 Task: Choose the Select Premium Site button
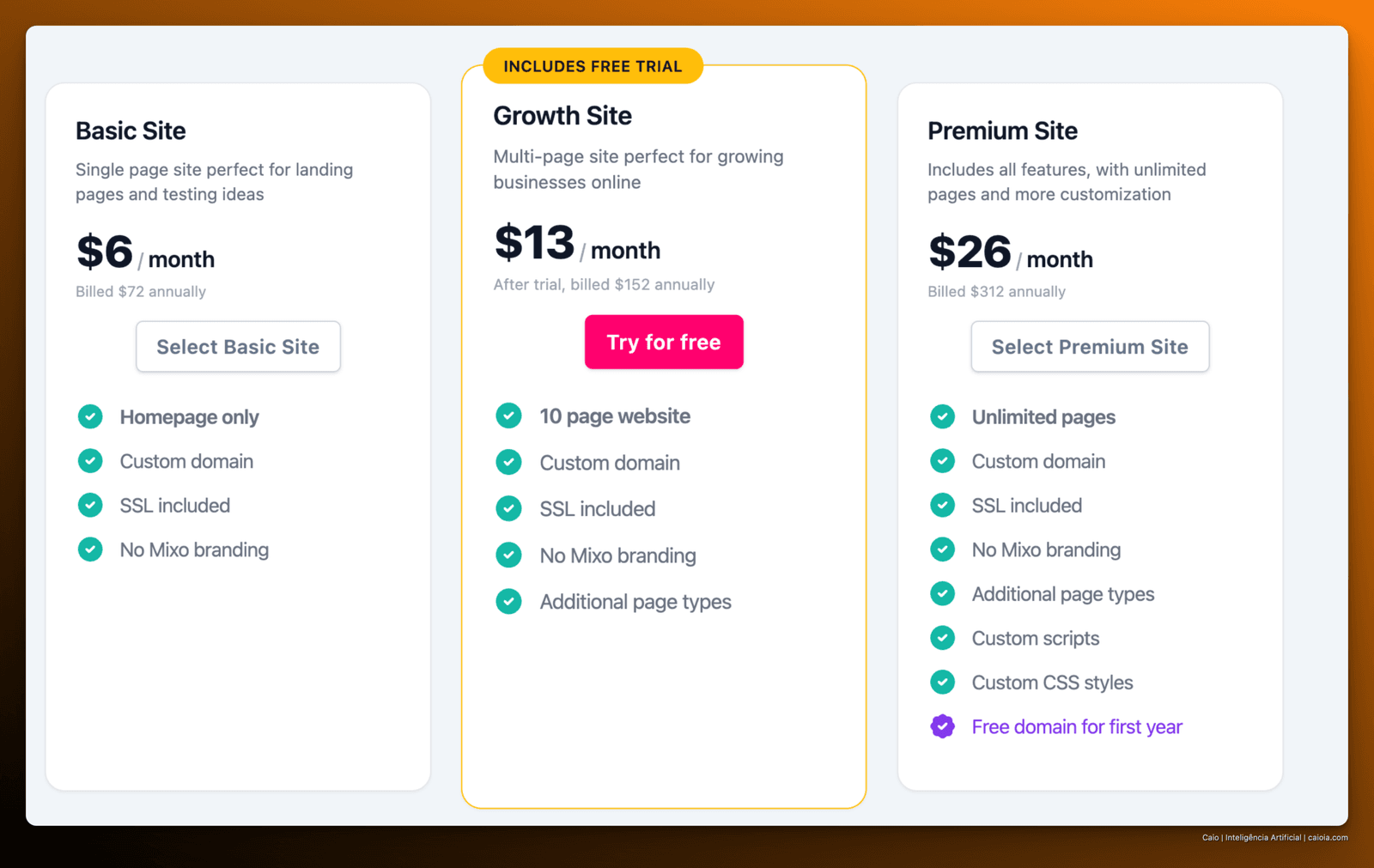click(x=1090, y=347)
